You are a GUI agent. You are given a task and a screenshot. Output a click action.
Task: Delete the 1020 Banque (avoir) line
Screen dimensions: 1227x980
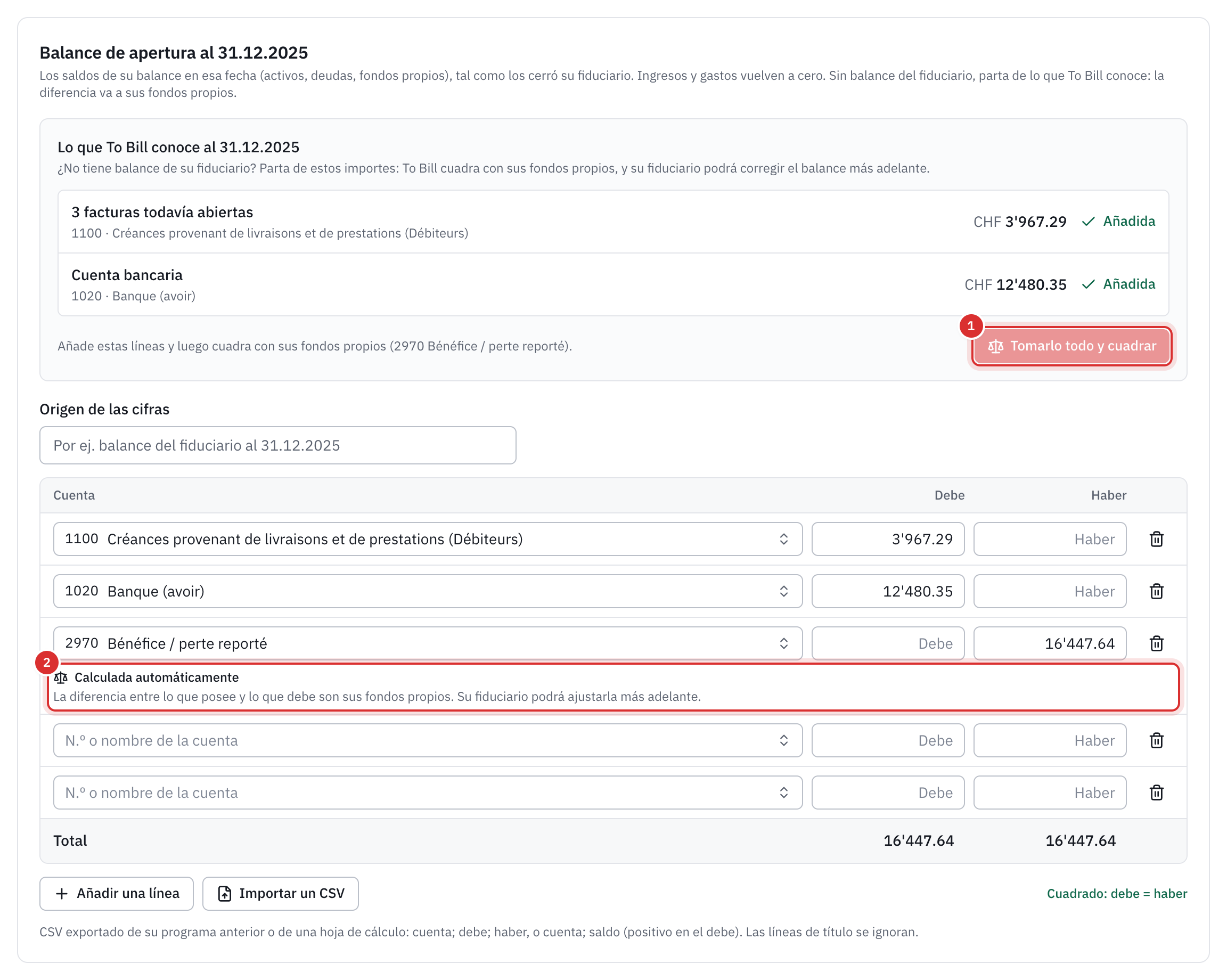point(1156,591)
